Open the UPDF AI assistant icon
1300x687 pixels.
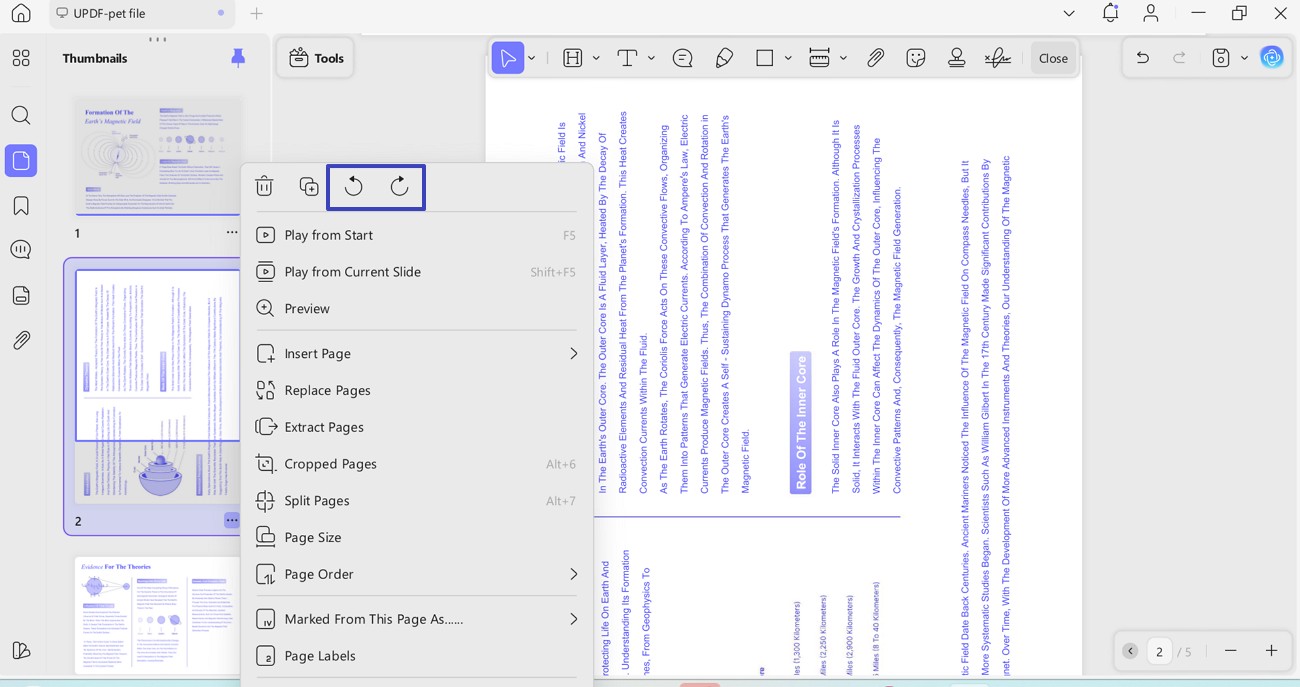coord(1272,58)
